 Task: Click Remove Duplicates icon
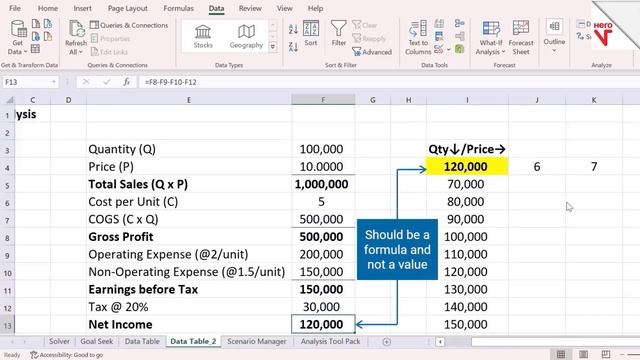439,36
